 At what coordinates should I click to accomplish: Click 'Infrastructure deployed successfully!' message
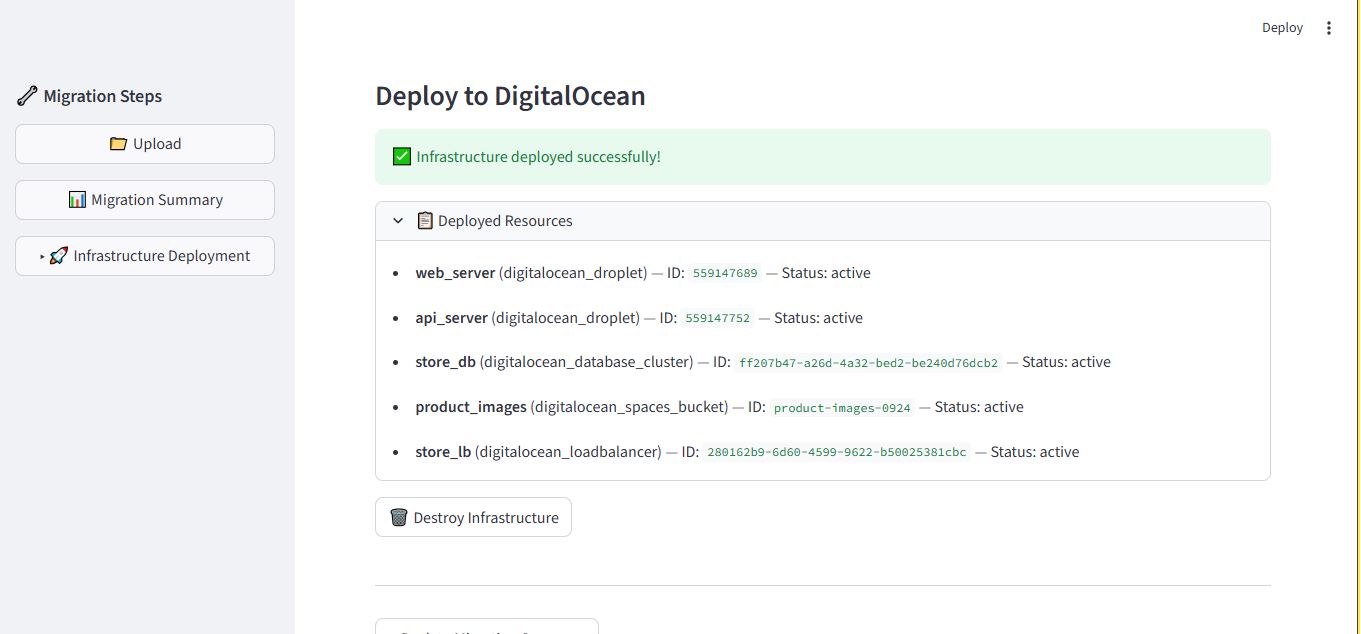coord(538,157)
